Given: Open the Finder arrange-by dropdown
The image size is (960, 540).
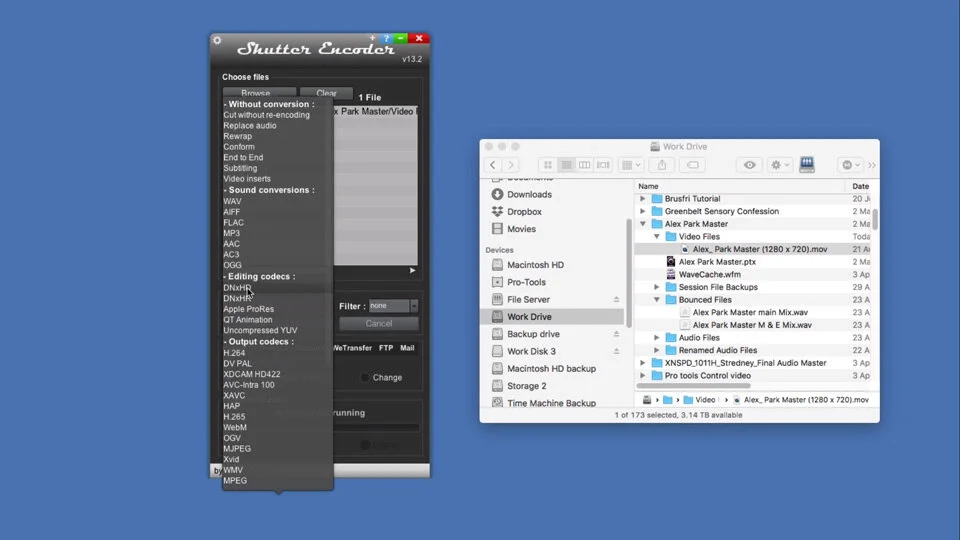Looking at the screenshot, I should (x=631, y=165).
